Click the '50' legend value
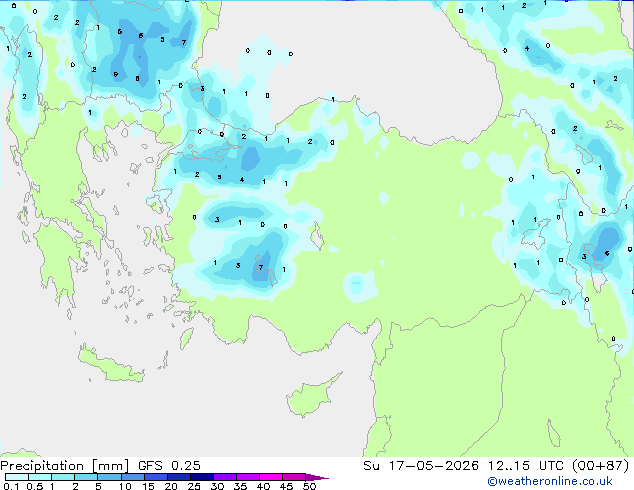The image size is (634, 490). [309, 486]
